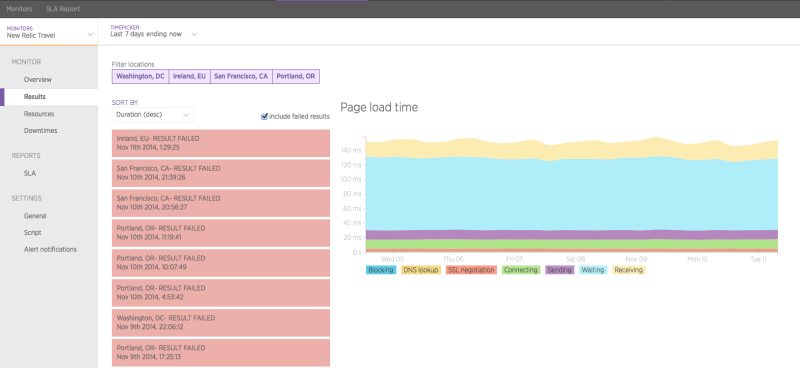
Task: Open the Monitors dropdown showing New Relic Travel
Action: point(49,32)
